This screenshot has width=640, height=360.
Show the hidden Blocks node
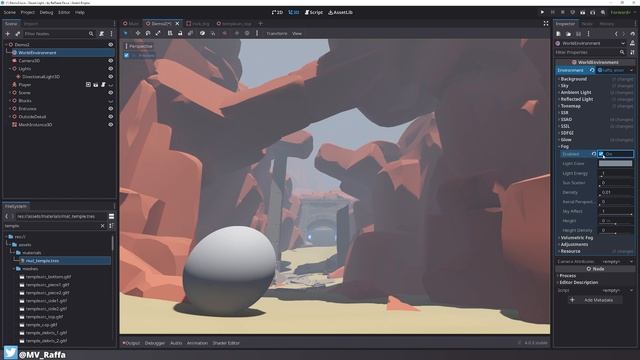click(111, 100)
